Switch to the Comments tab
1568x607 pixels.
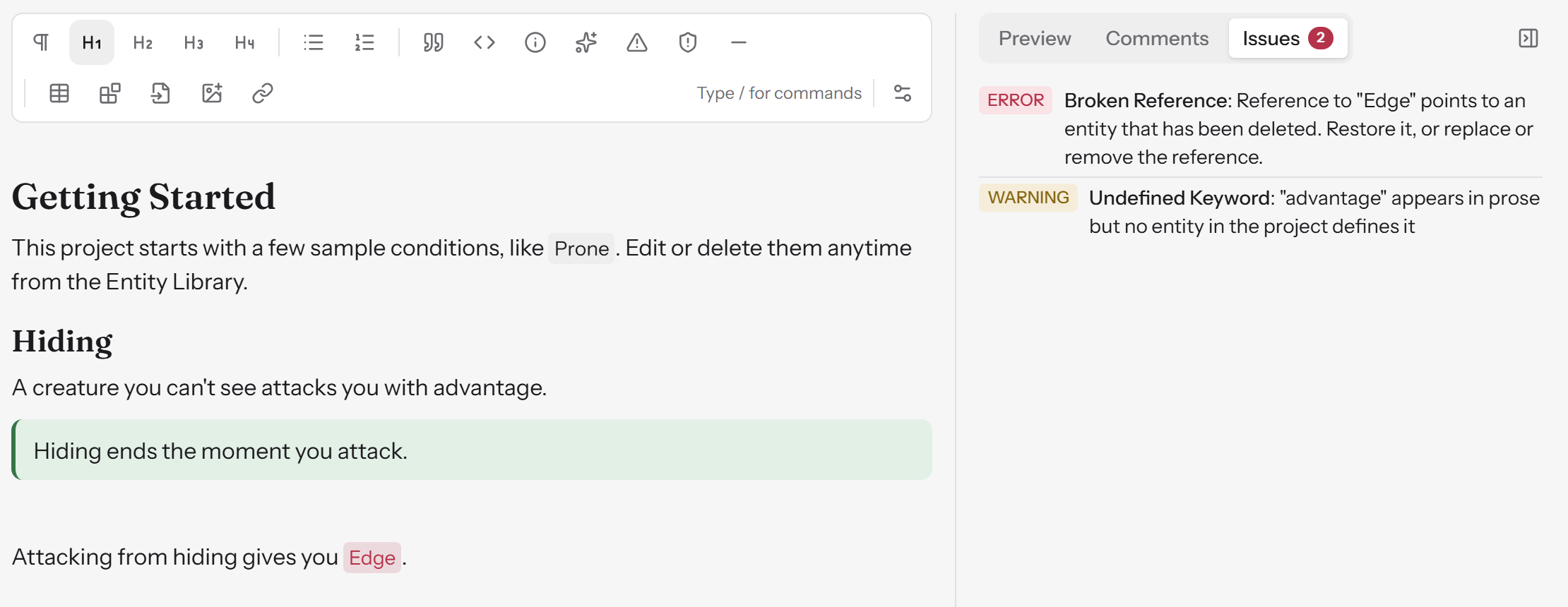[1157, 38]
